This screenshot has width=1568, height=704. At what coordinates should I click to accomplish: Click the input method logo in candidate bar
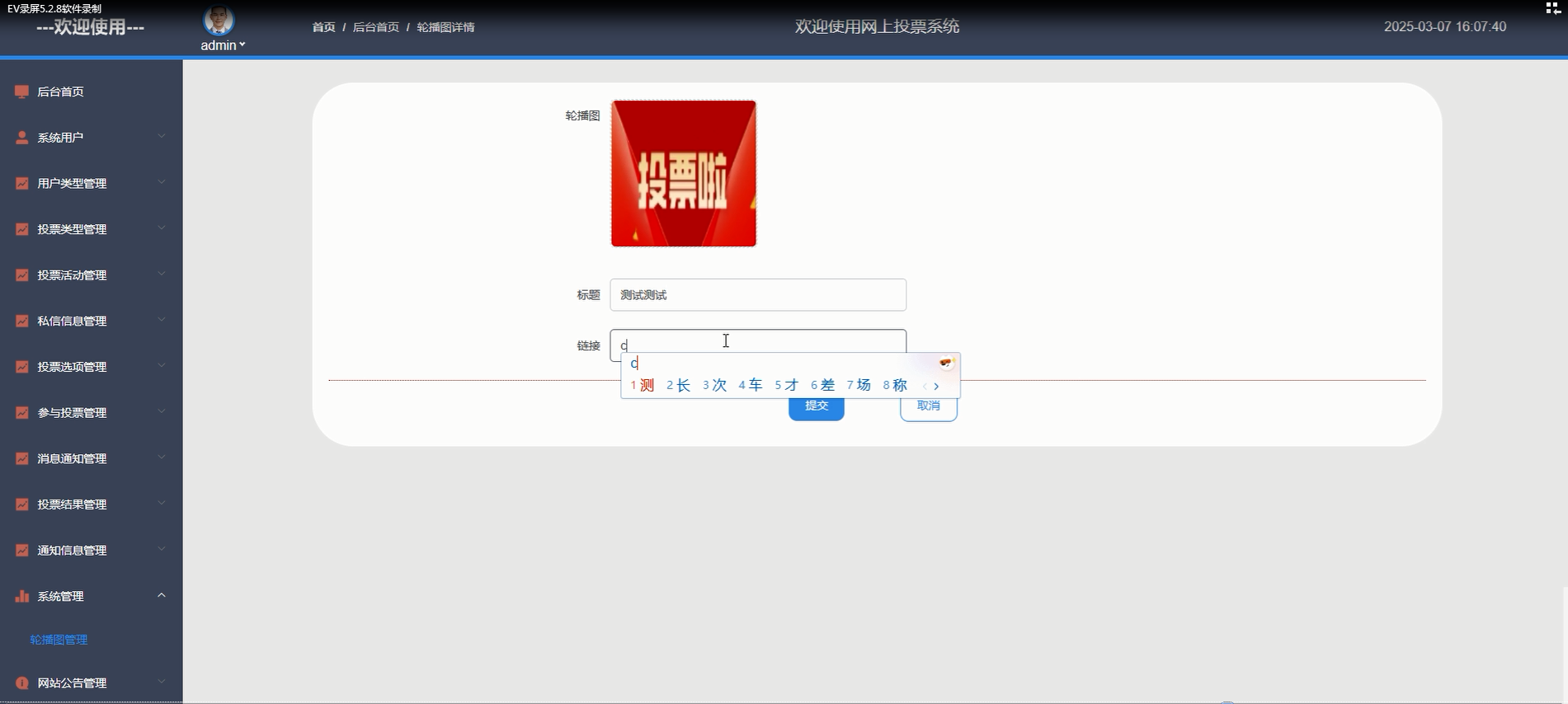coord(946,363)
